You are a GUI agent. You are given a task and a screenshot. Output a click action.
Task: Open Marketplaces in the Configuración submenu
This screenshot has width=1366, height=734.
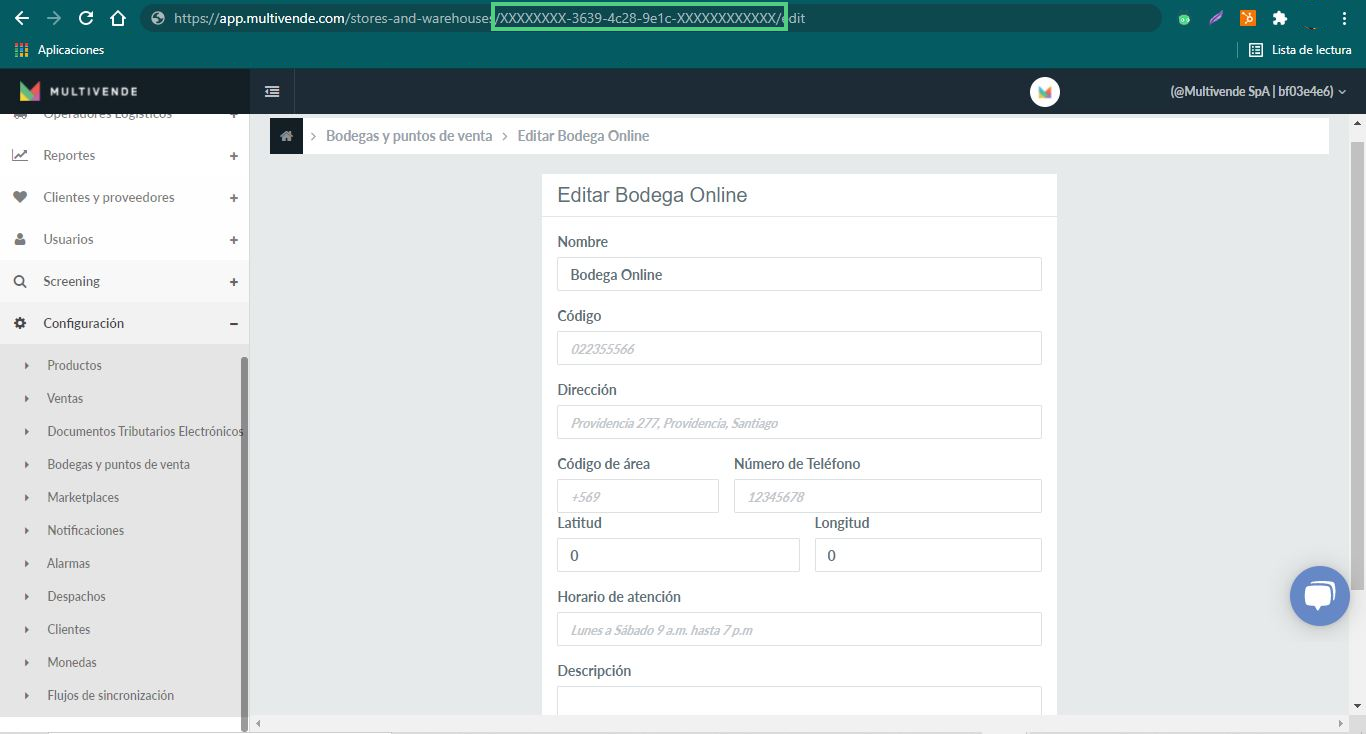point(83,498)
